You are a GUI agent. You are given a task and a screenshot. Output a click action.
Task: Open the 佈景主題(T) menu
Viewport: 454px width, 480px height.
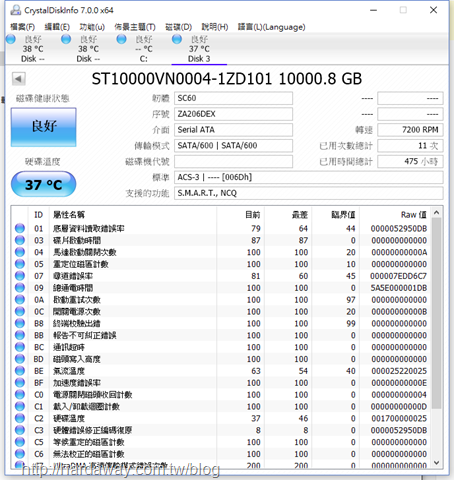coord(135,27)
